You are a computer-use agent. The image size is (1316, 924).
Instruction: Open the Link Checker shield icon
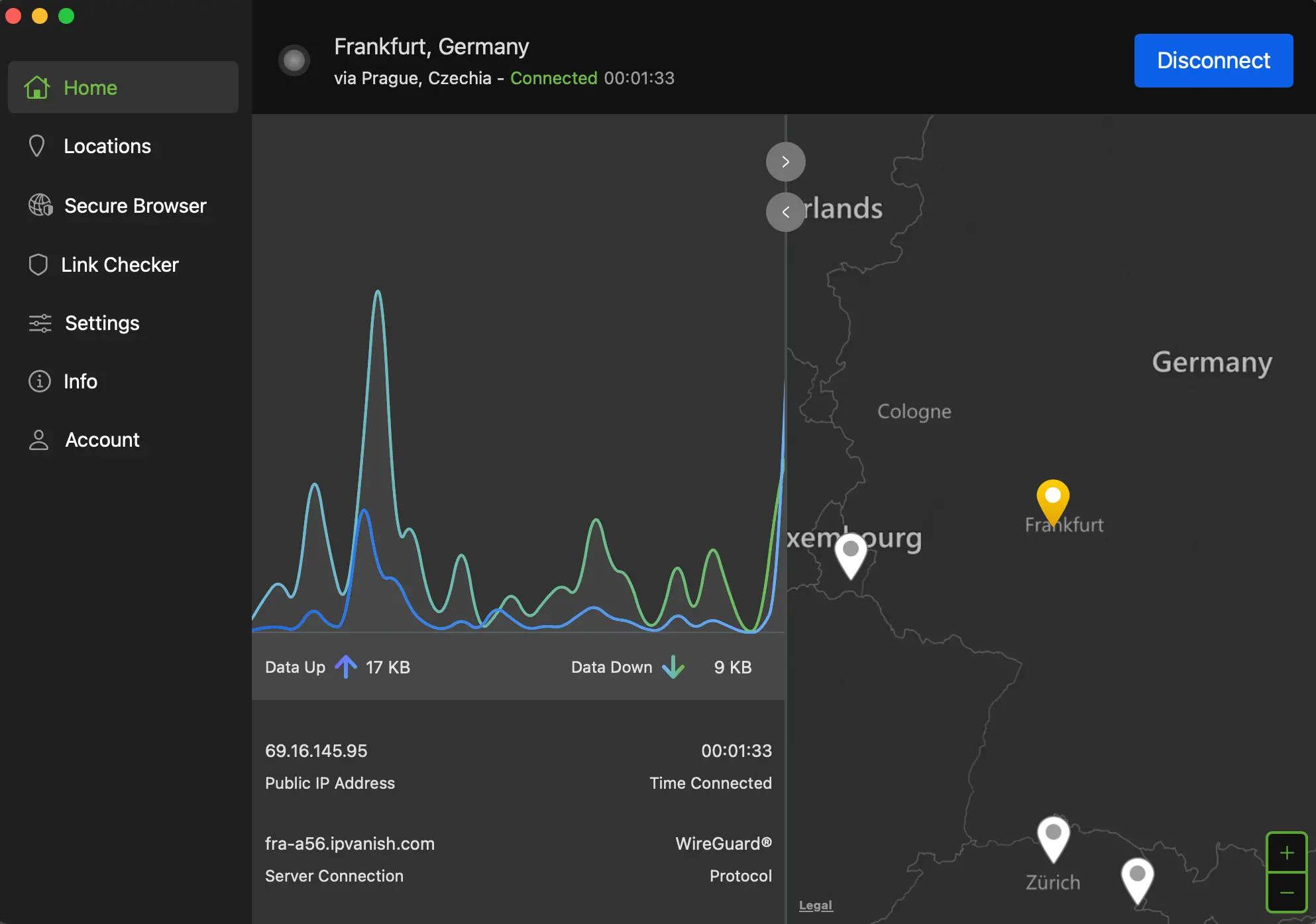coord(38,264)
